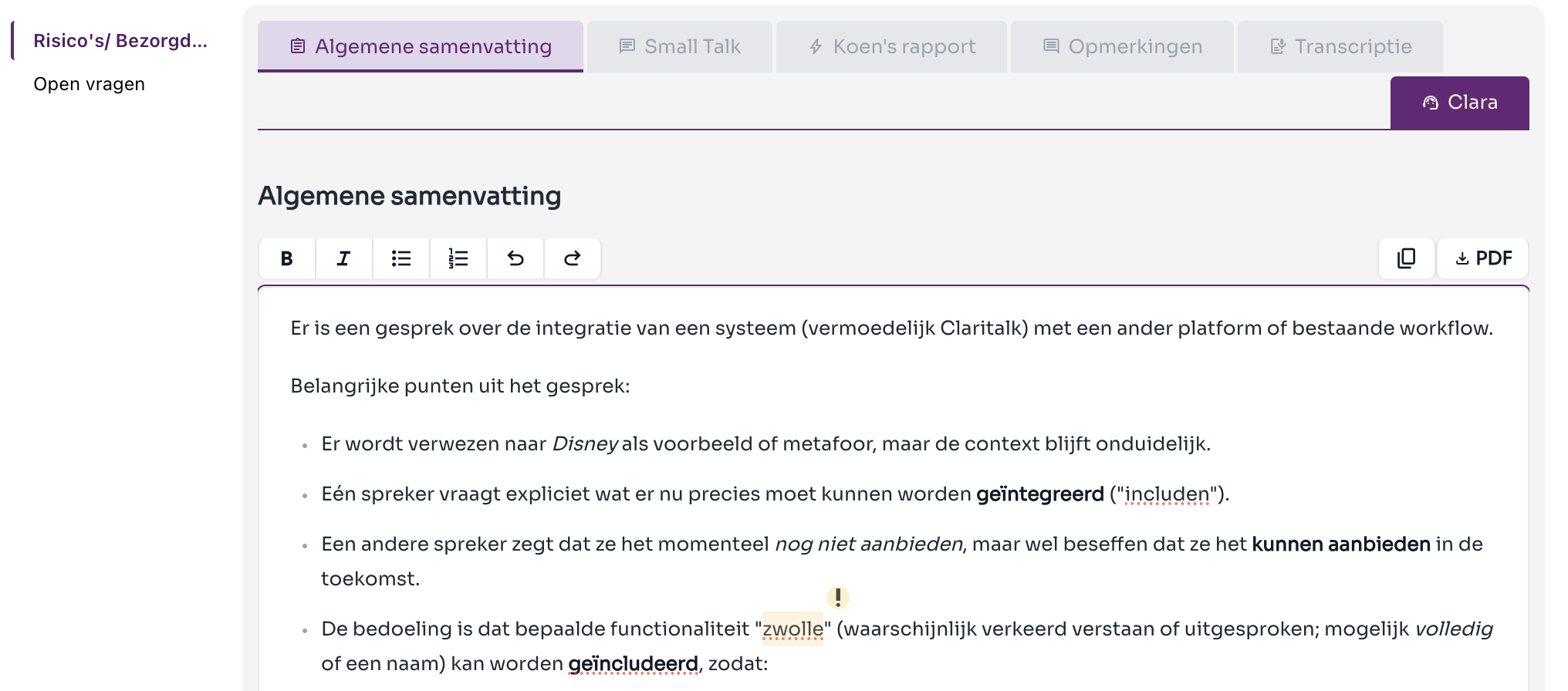Go to the Opmerkingen tab
This screenshot has height=691, width=1568.
click(1122, 46)
